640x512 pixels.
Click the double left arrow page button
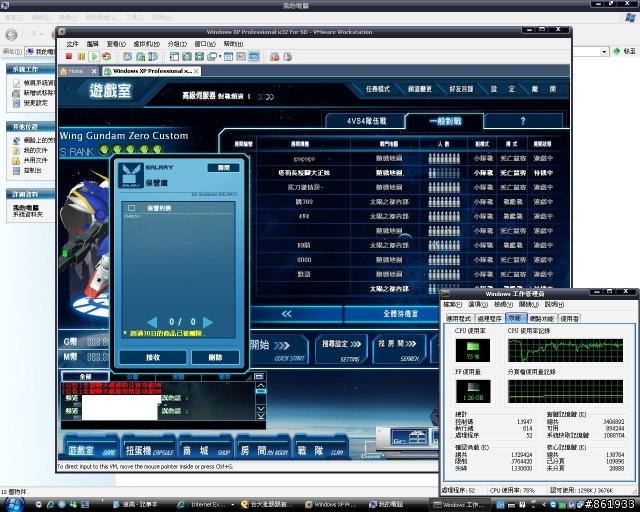point(287,314)
